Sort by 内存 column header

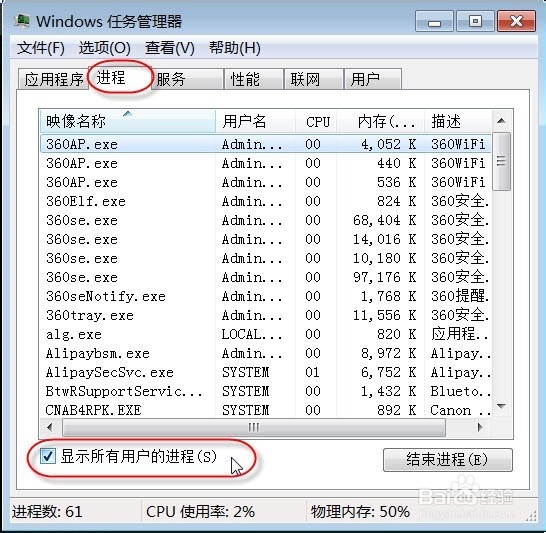coord(381,122)
